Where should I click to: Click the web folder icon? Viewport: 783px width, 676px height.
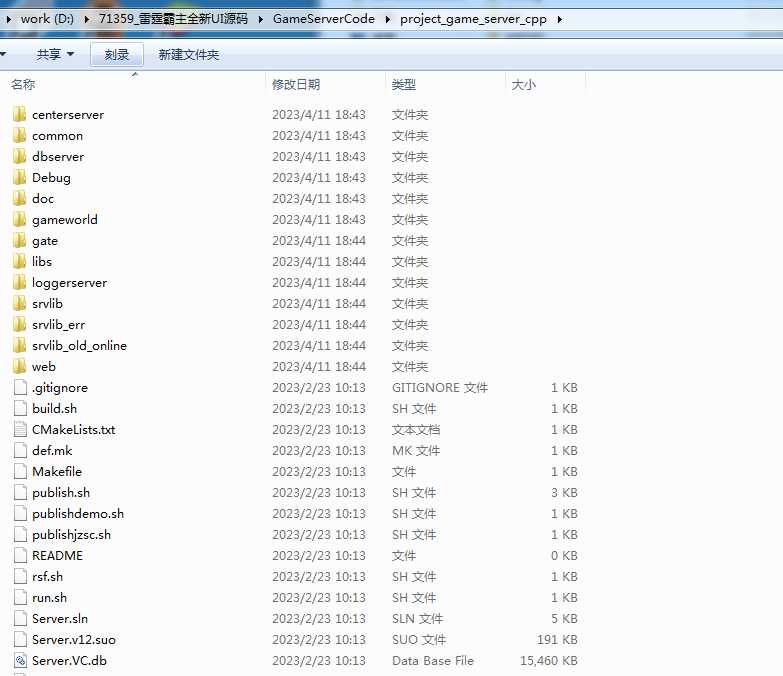point(20,367)
